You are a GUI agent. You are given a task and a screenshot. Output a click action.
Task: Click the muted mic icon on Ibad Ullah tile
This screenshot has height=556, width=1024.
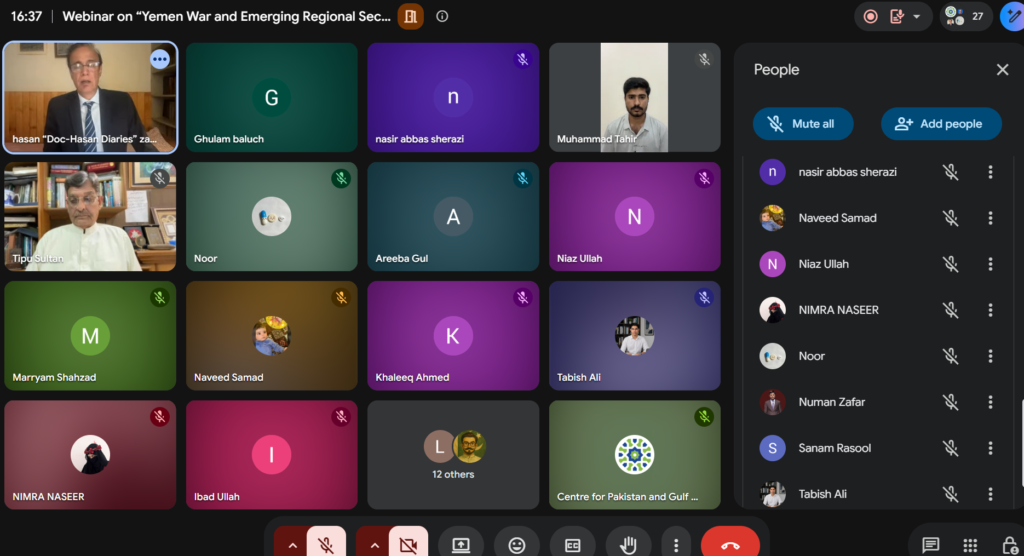pyautogui.click(x=341, y=417)
